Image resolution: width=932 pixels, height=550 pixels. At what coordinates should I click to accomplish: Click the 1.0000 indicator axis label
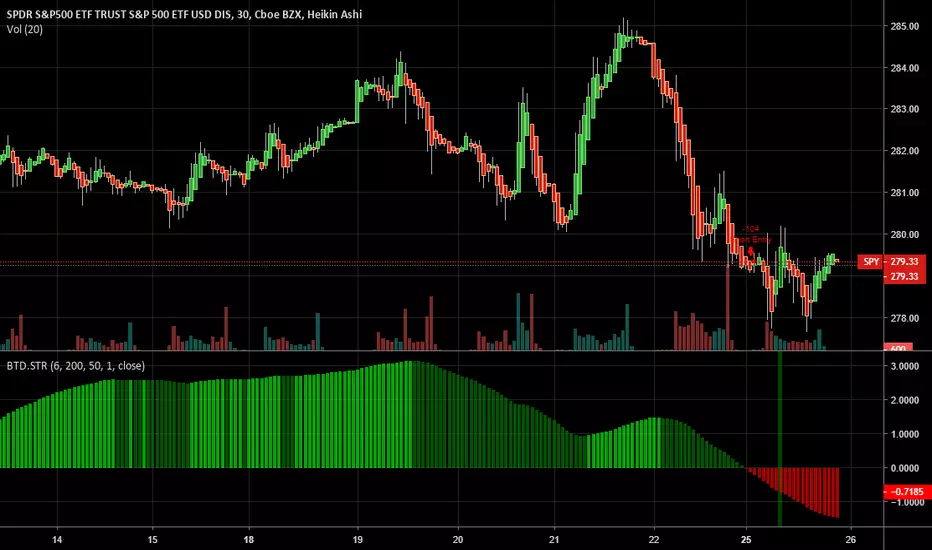[x=905, y=434]
